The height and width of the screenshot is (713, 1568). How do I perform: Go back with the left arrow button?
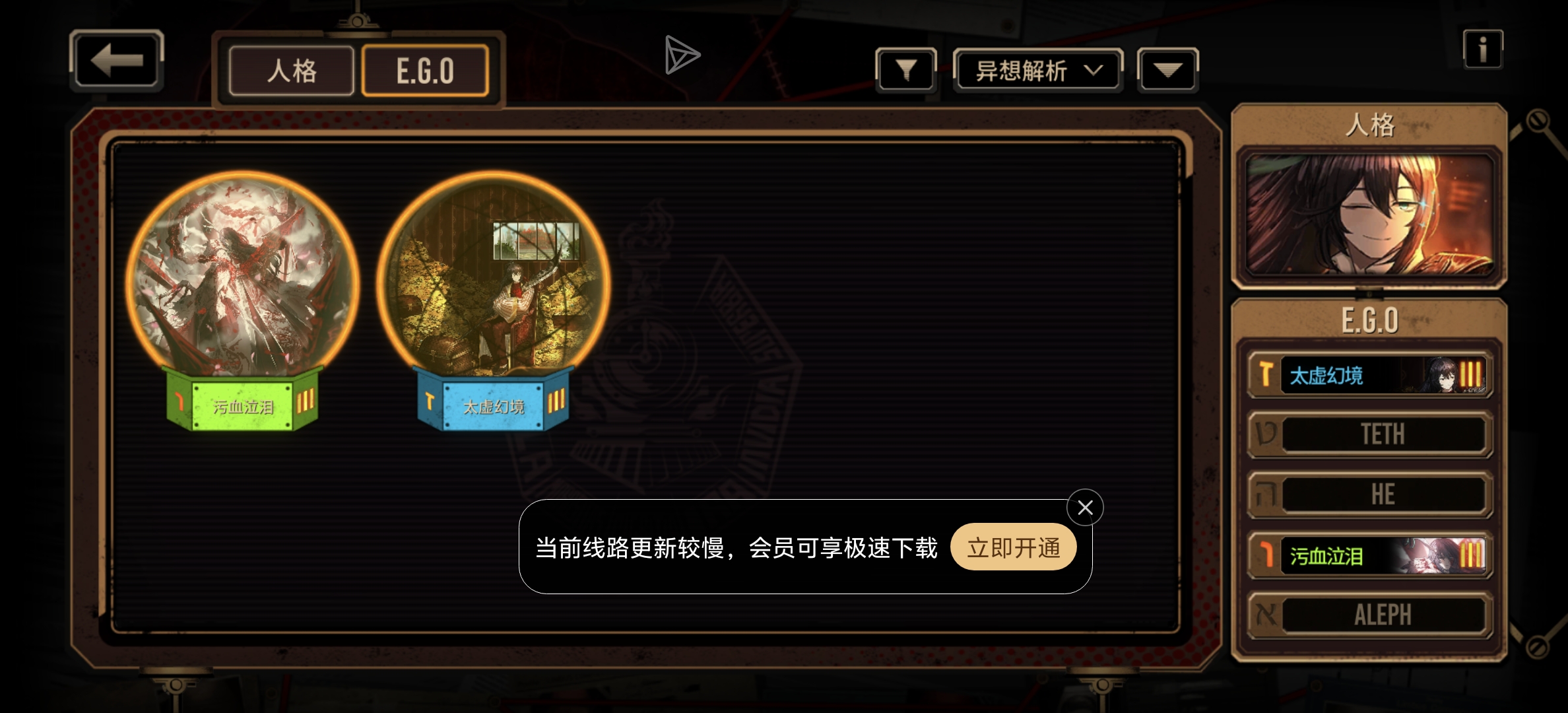click(x=116, y=60)
